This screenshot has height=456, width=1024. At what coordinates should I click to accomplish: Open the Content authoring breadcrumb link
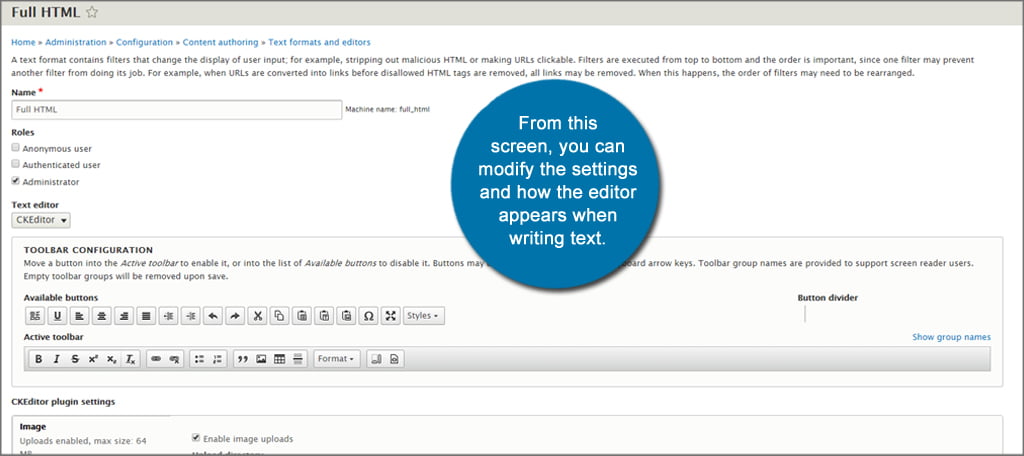(221, 42)
